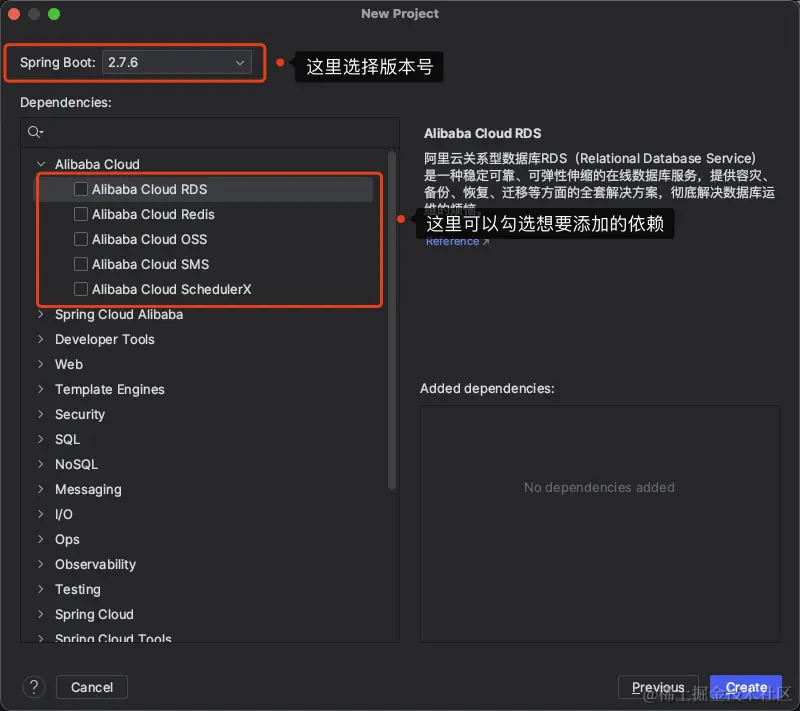Expand the Testing group
Screen dimensions: 800x711
pos(41,589)
